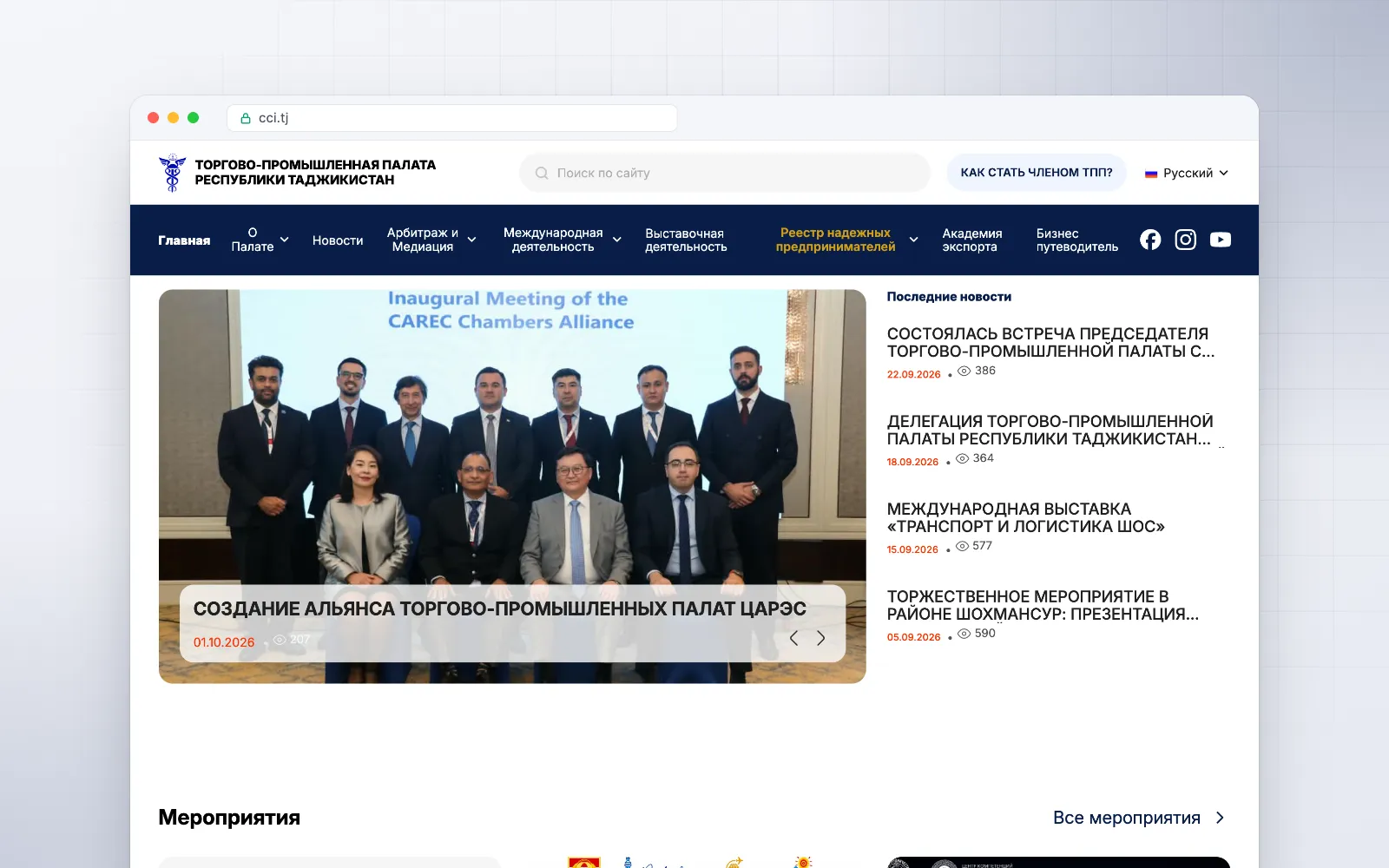Expand the Международная деятельность chevron

click(616, 240)
